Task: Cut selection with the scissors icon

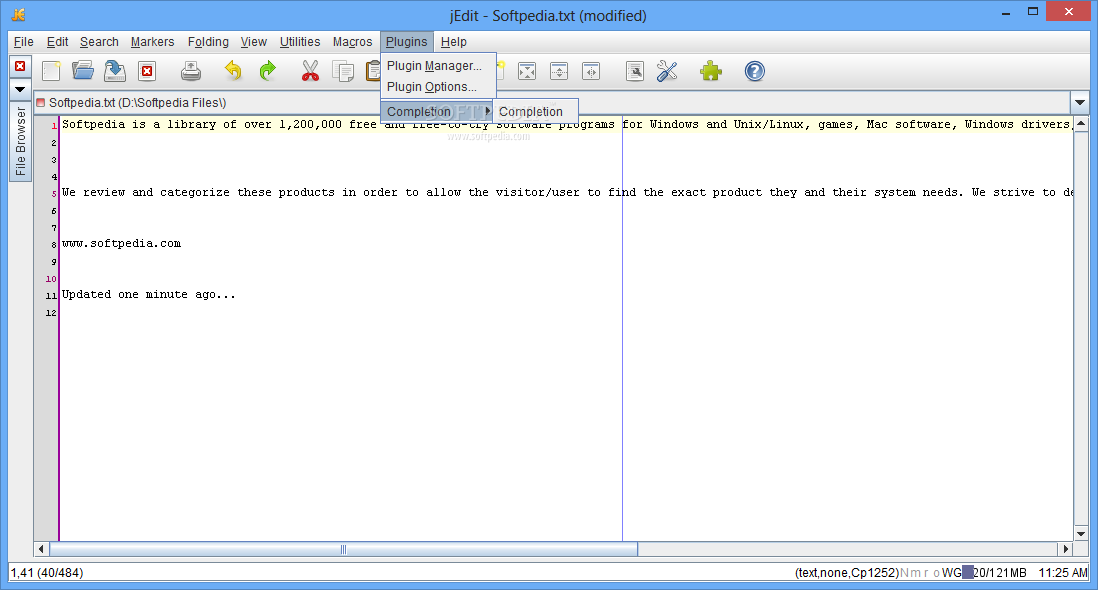Action: point(310,71)
